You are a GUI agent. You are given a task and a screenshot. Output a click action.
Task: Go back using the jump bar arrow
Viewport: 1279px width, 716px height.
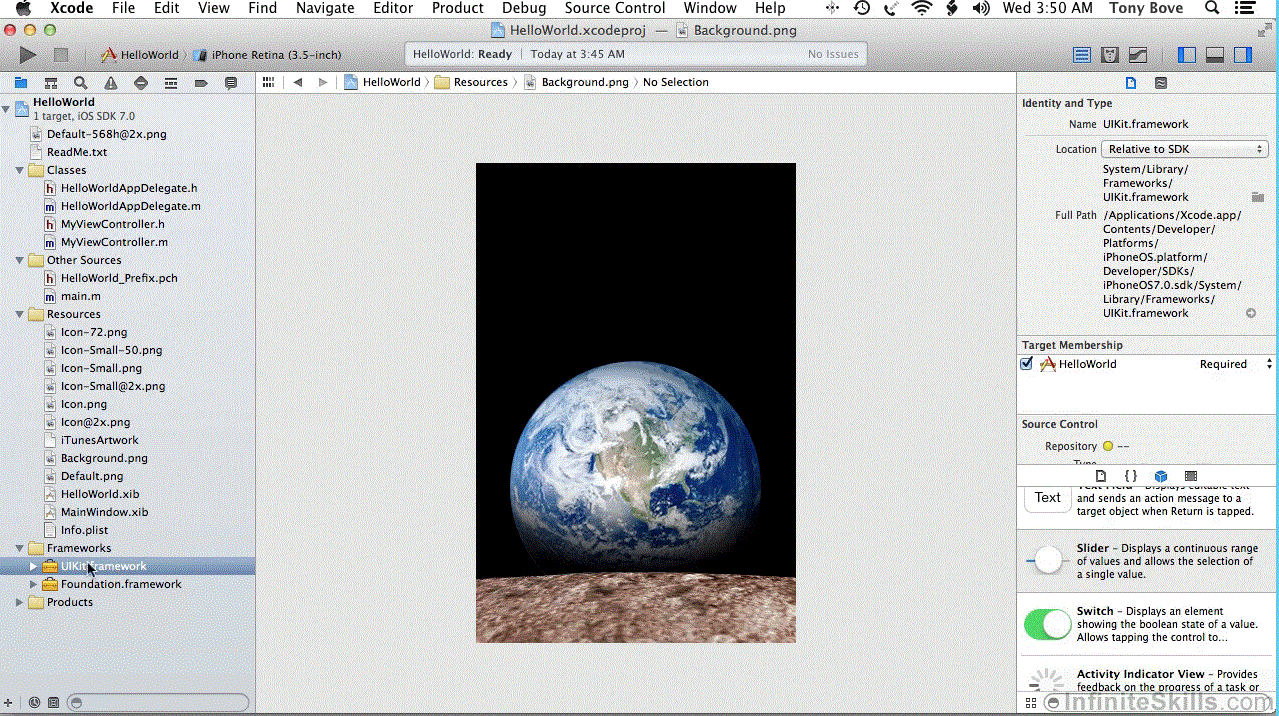pyautogui.click(x=298, y=82)
